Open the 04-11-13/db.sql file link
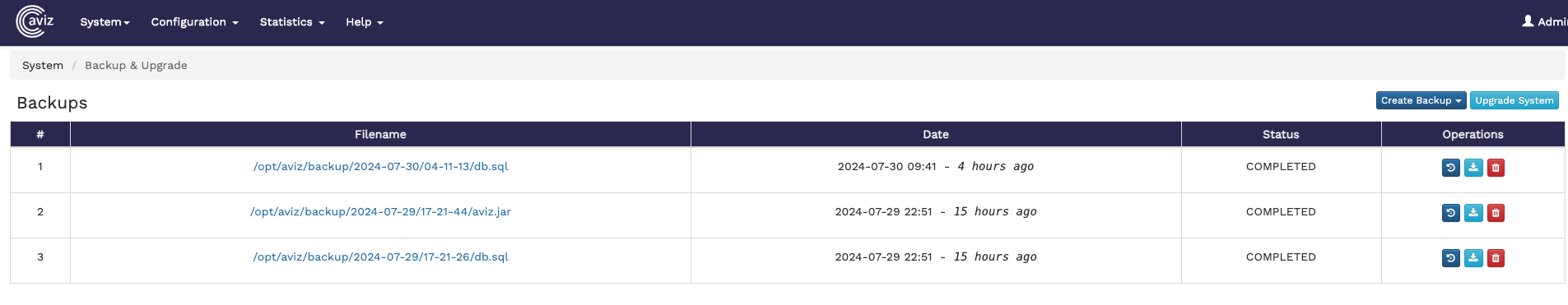This screenshot has width=1568, height=305. (380, 166)
